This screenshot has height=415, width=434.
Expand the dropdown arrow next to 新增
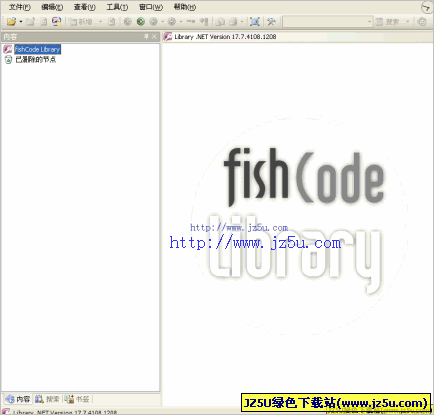(100, 22)
